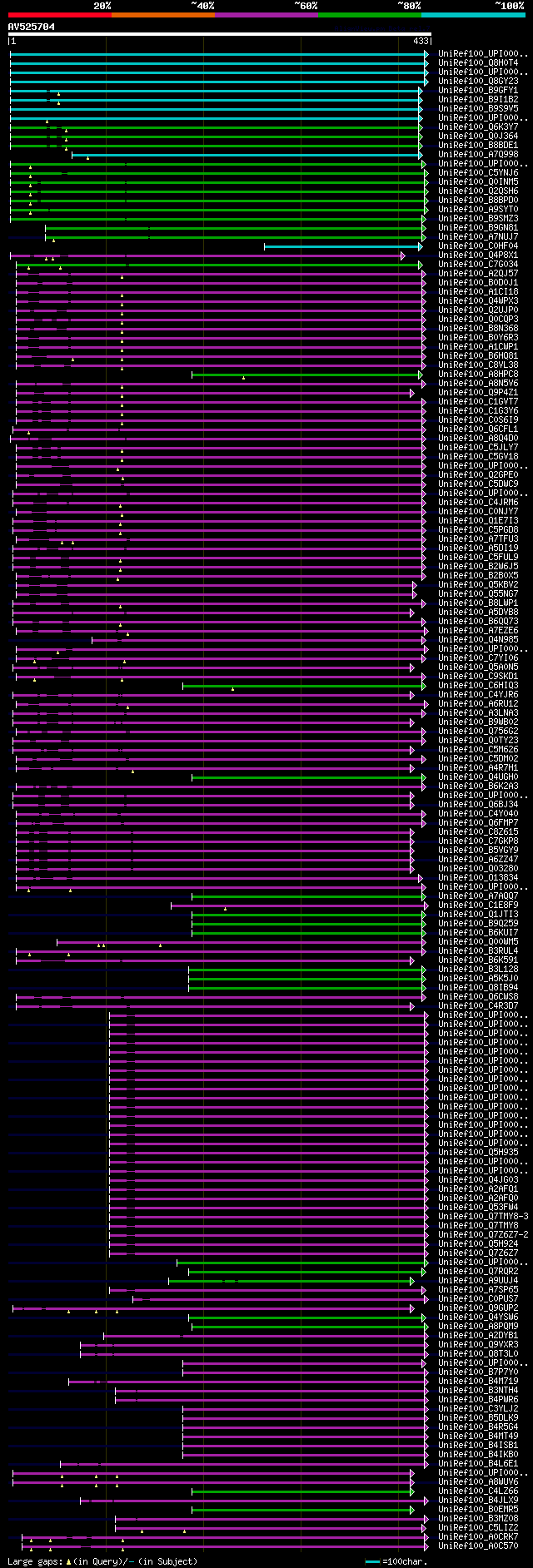The width and height of the screenshot is (533, 1568).
Task: Select the label UniRef100_A2AFQ1
Action: pos(478,1188)
